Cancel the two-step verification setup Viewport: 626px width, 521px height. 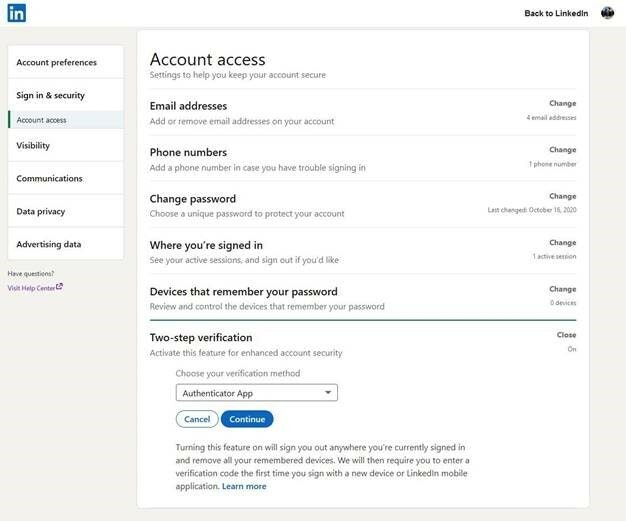(x=197, y=419)
